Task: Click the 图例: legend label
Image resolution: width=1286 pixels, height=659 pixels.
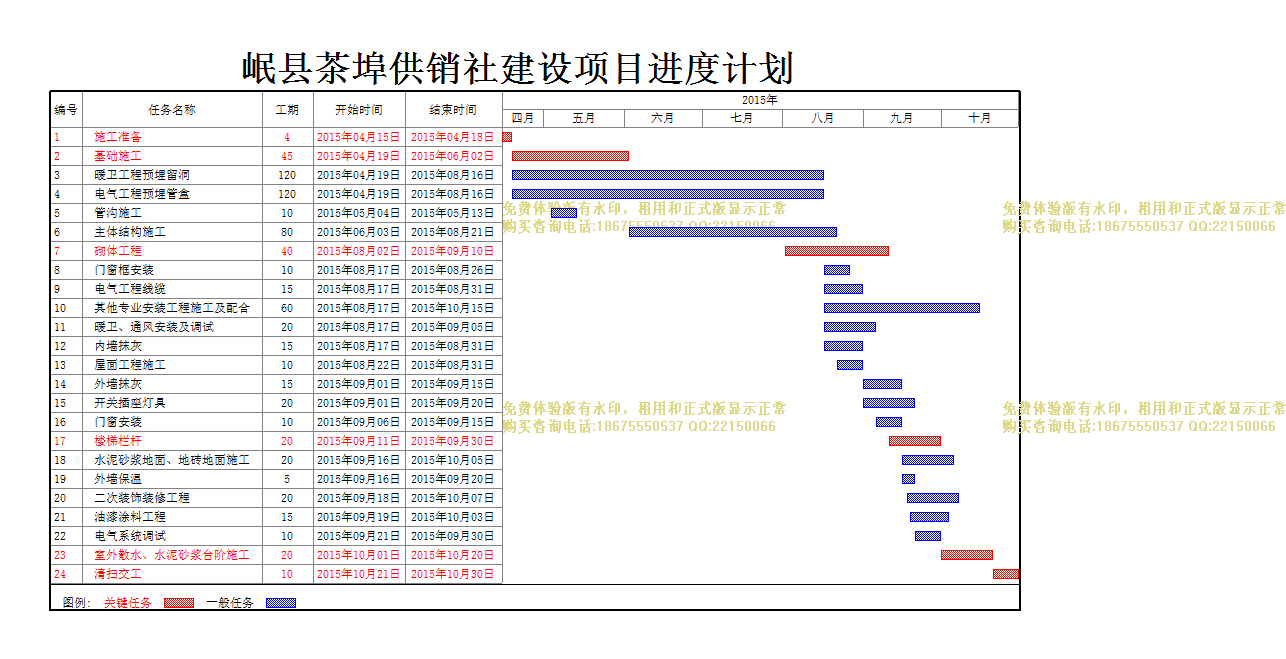Action: click(77, 603)
